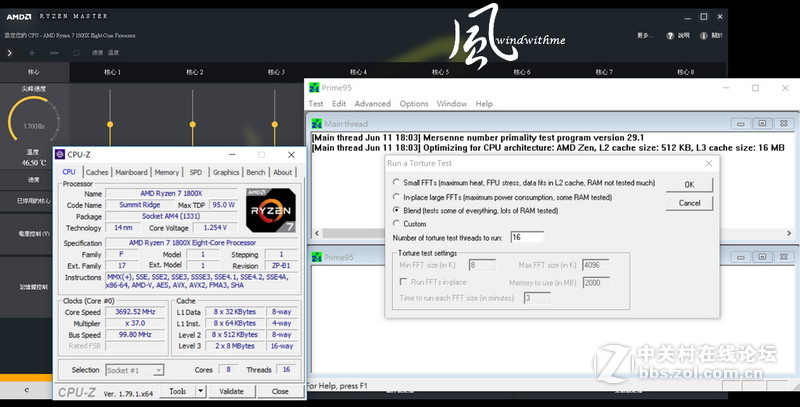800x407 pixels.
Task: Click Cancel in Run a Torture Test dialog
Action: 689,203
